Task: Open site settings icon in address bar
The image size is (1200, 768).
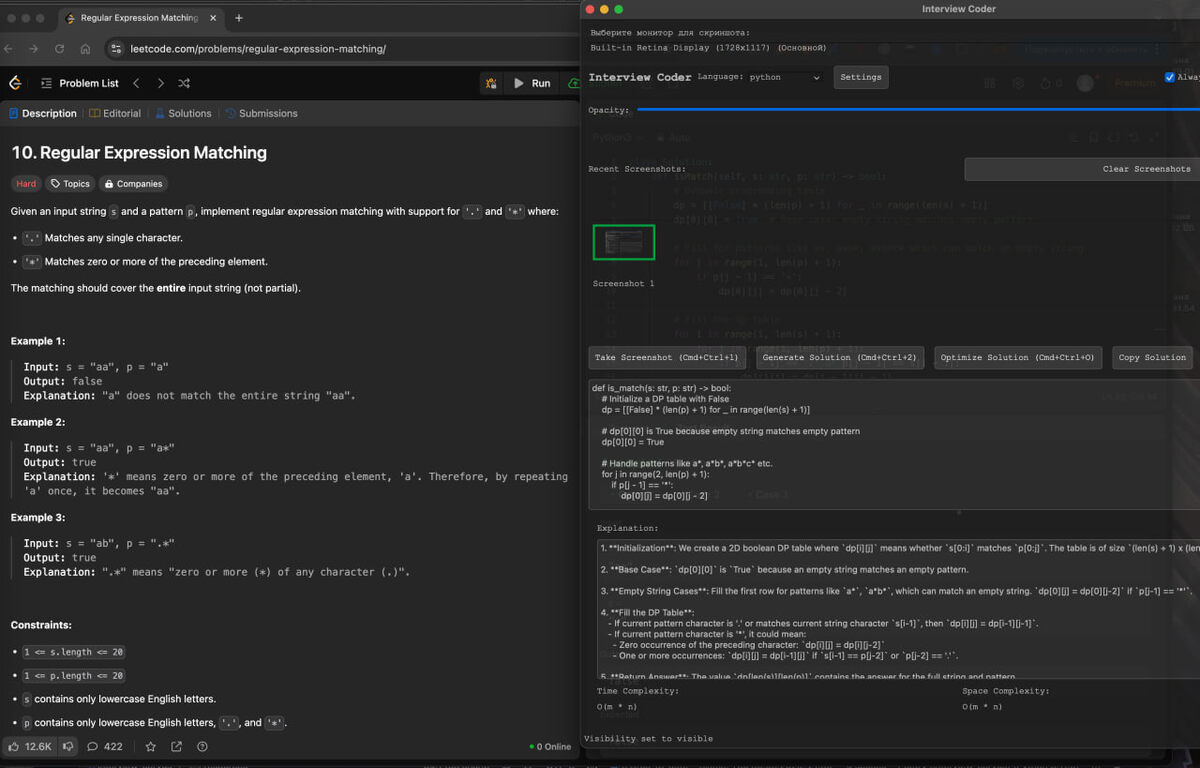Action: coord(116,48)
